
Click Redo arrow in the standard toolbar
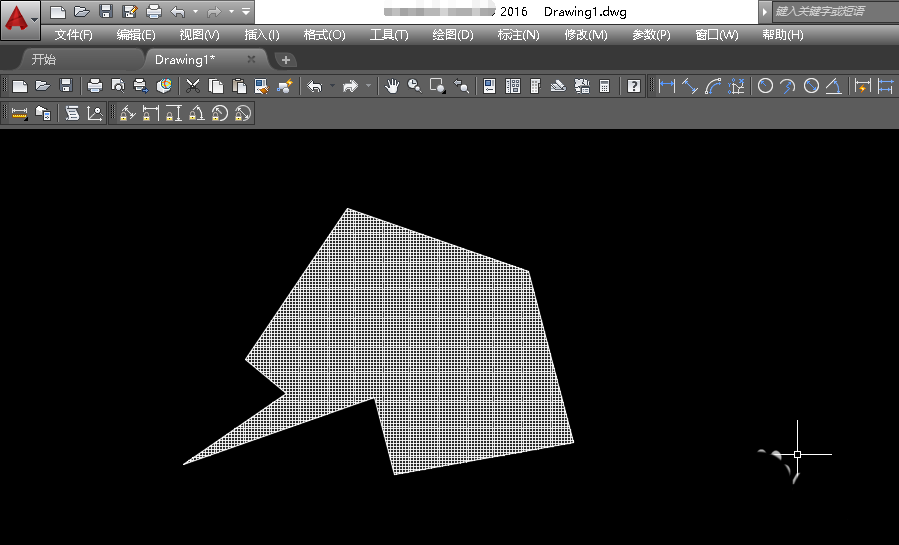350,86
